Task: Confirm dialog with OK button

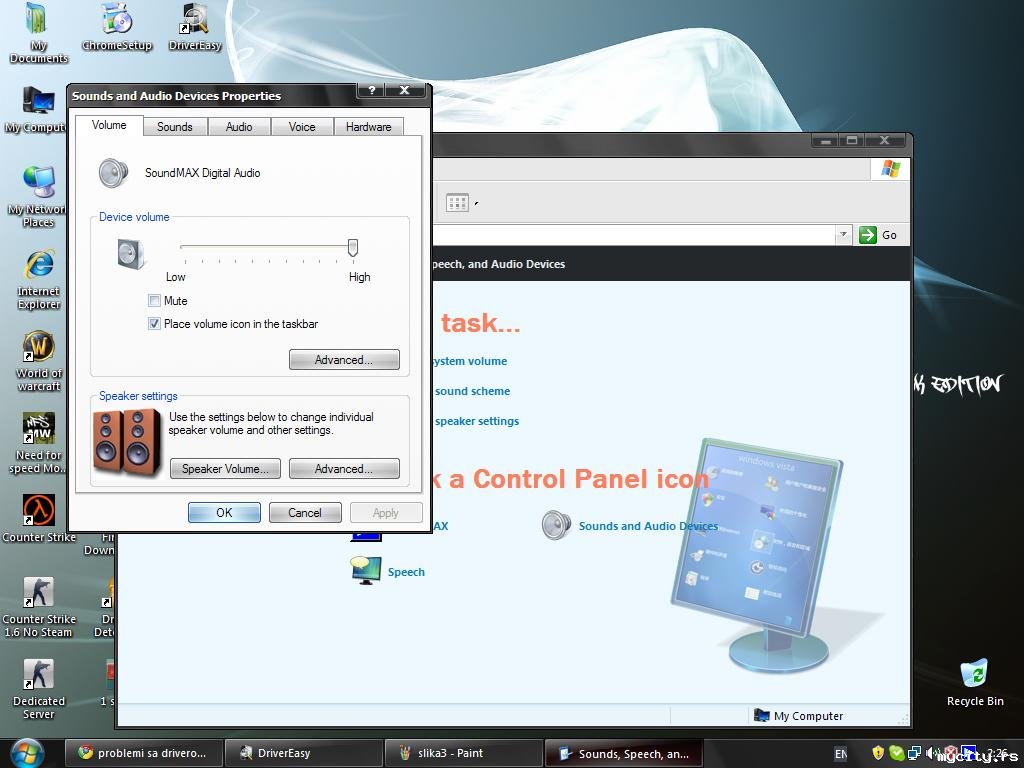Action: point(224,513)
